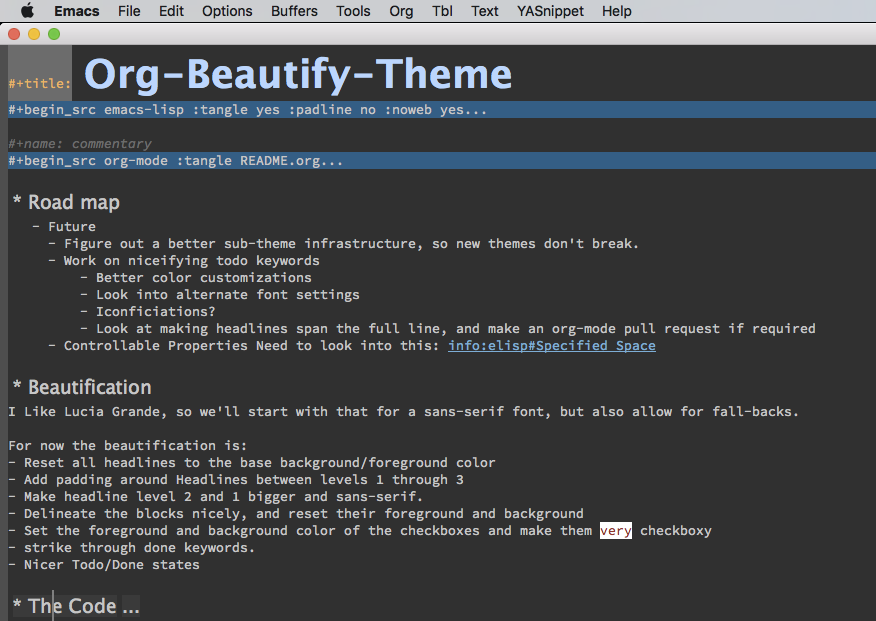This screenshot has height=621, width=876.
Task: Open the File menu
Action: pos(129,11)
